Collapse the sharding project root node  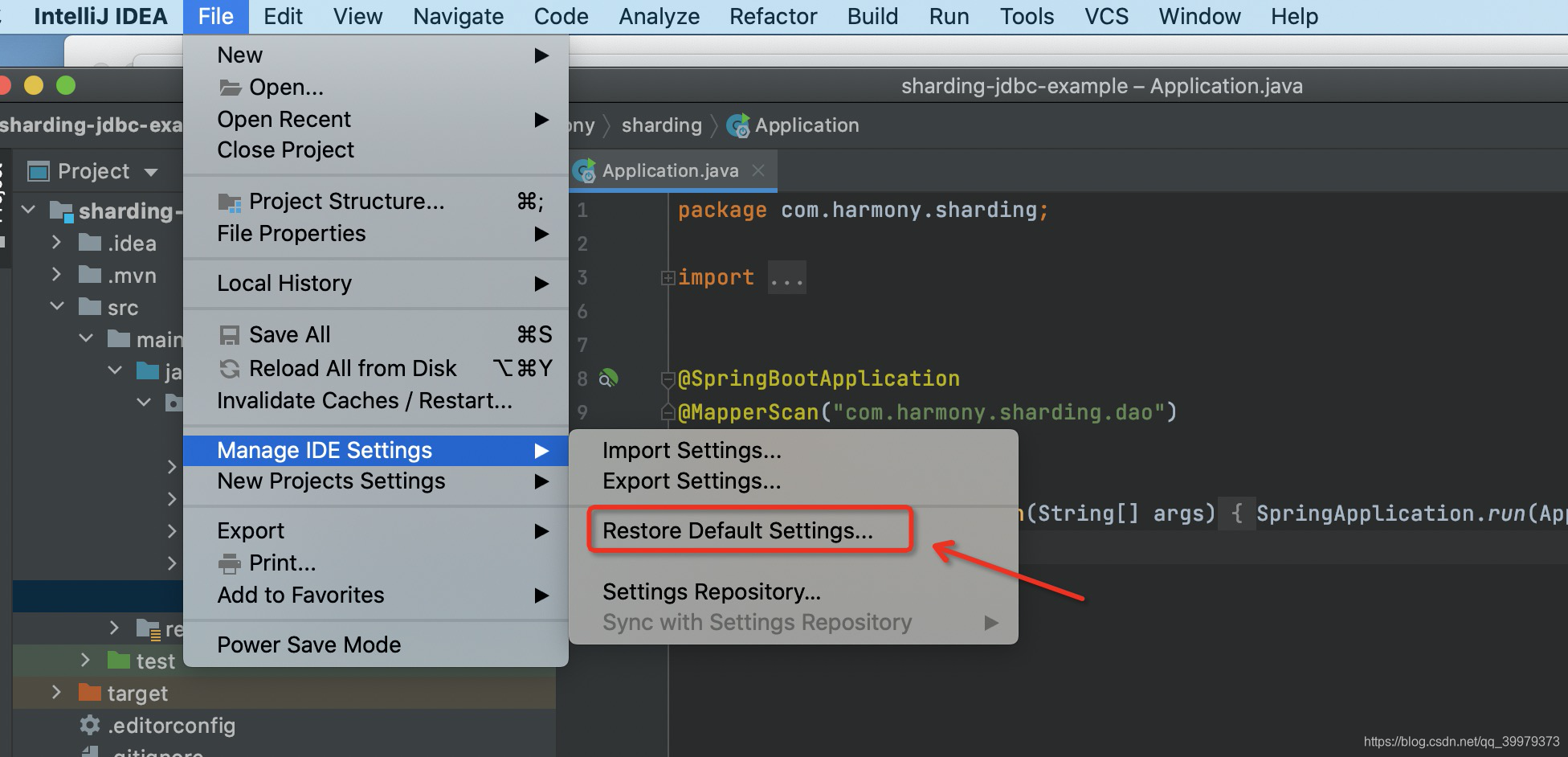(x=29, y=210)
